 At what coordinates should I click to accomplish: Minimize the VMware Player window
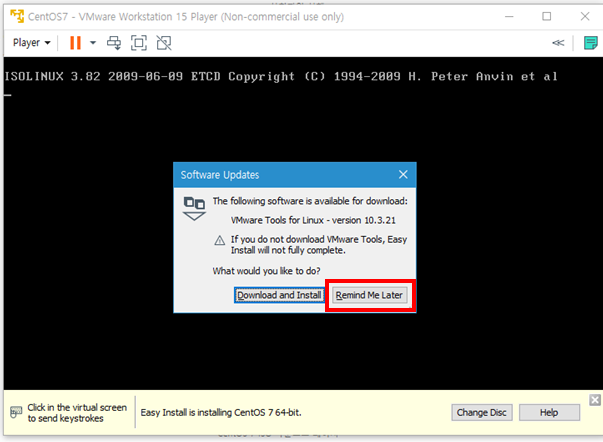click(x=509, y=17)
